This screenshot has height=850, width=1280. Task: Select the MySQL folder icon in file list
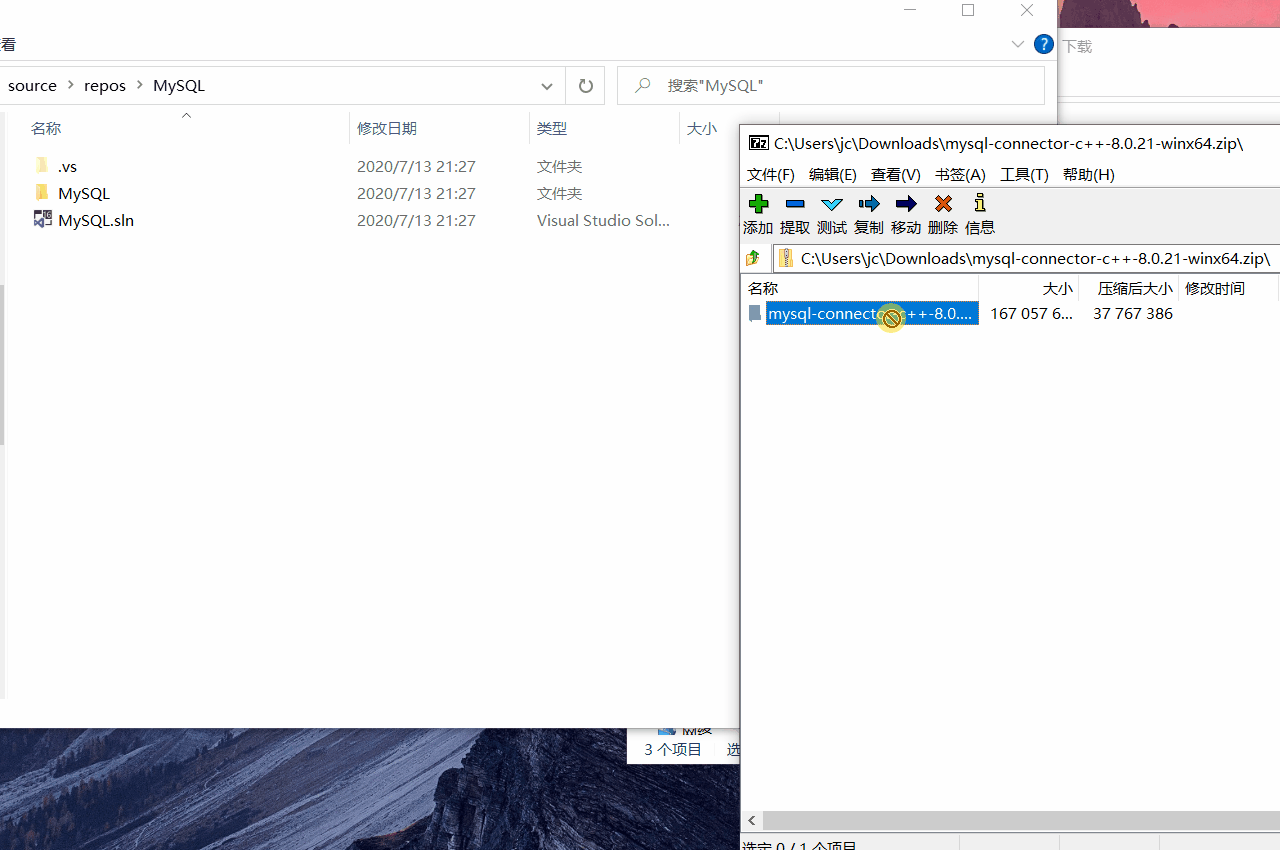[x=41, y=193]
